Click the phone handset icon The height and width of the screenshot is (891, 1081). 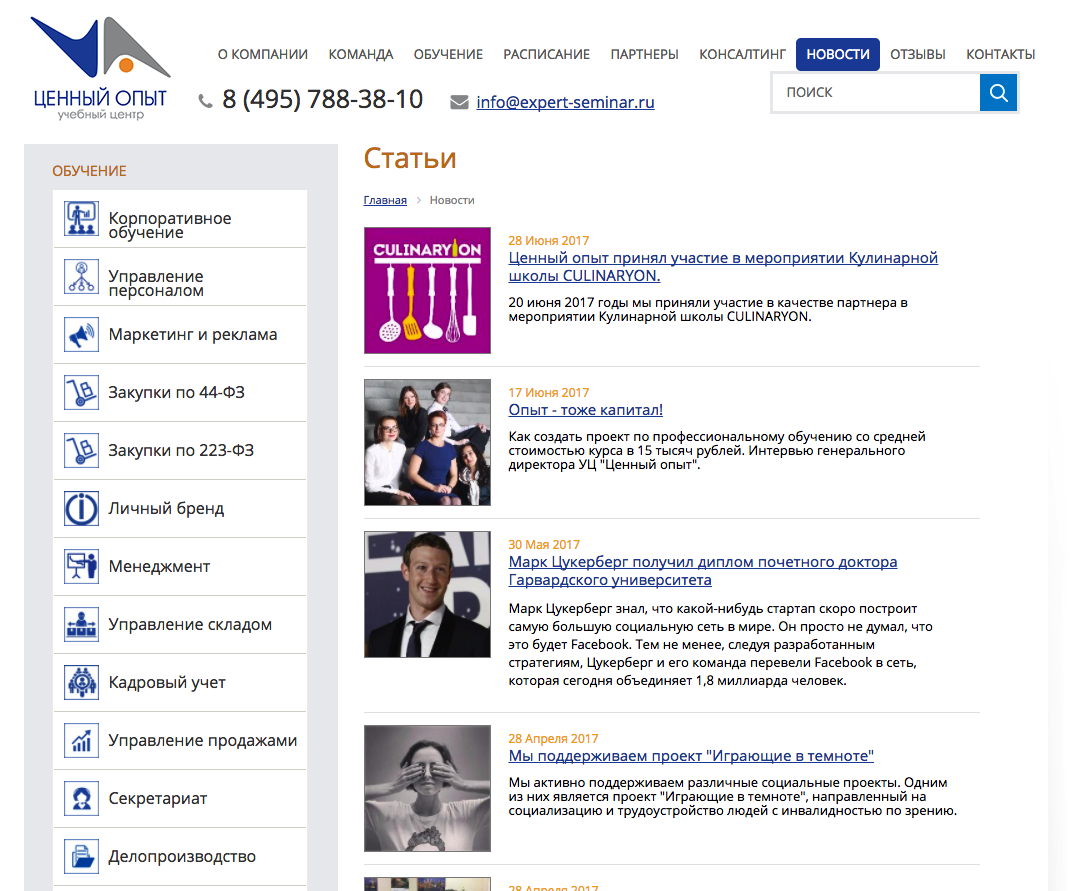pos(205,101)
